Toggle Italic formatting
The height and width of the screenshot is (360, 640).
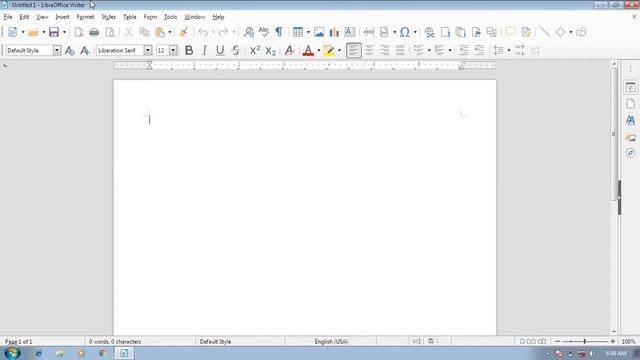point(204,50)
